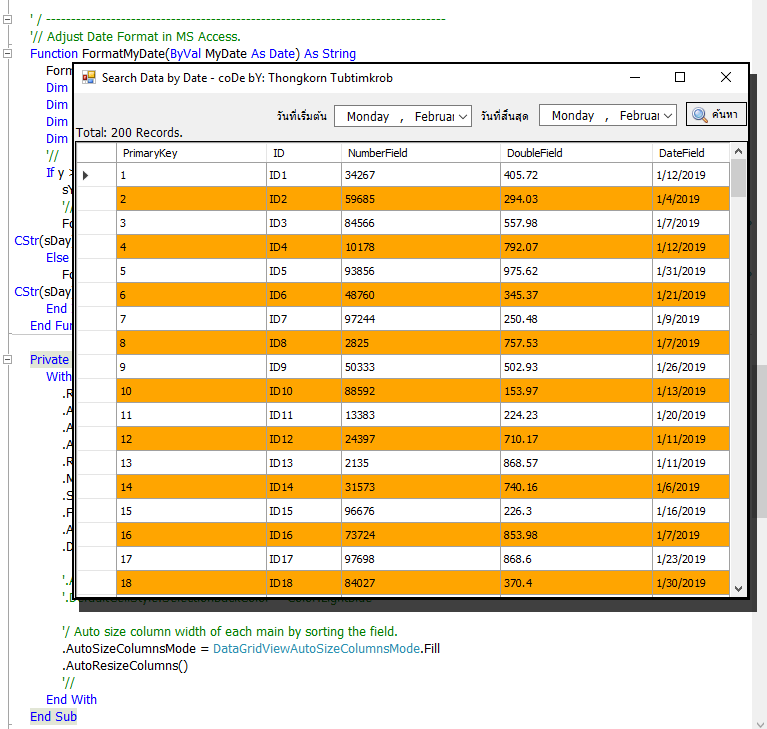Image resolution: width=767 pixels, height=729 pixels.
Task: Select cell ID2 in the grid
Action: coord(304,199)
